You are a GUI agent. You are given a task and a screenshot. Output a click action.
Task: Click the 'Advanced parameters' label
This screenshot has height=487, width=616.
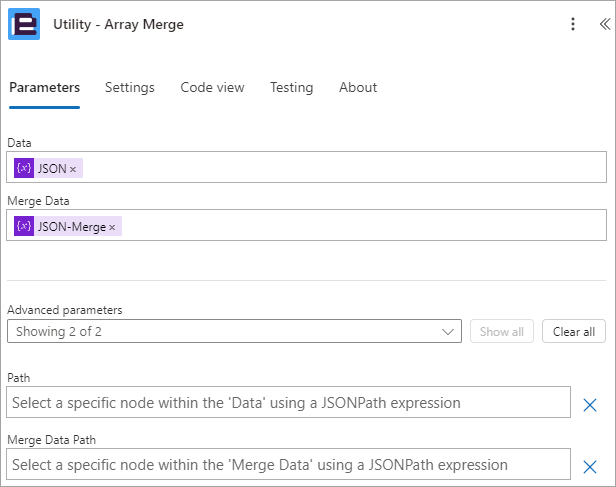click(65, 310)
